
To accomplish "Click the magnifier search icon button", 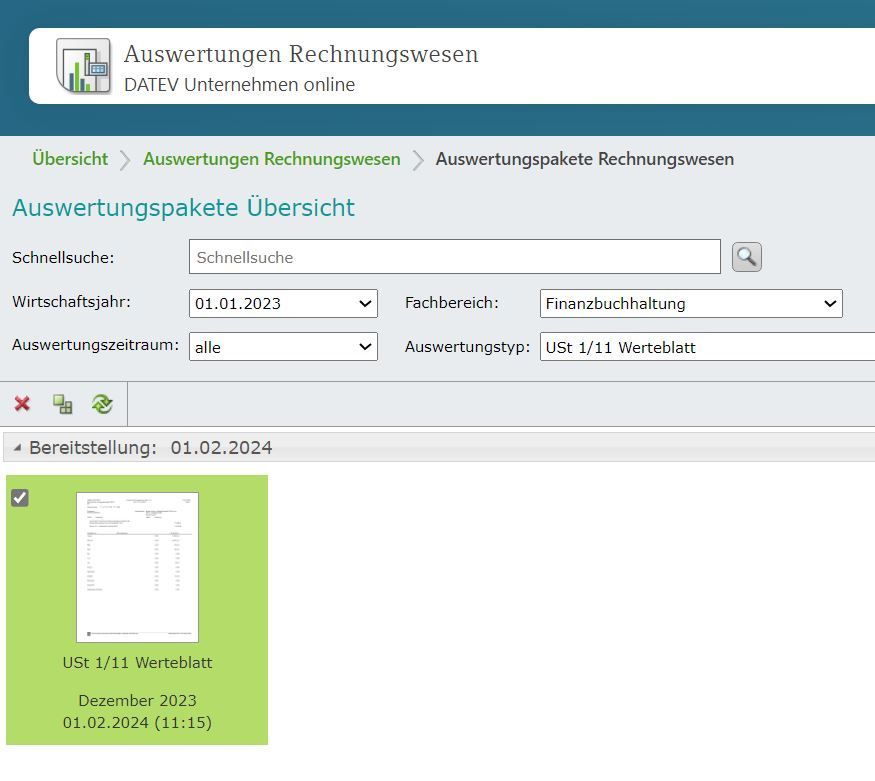I will tap(746, 257).
